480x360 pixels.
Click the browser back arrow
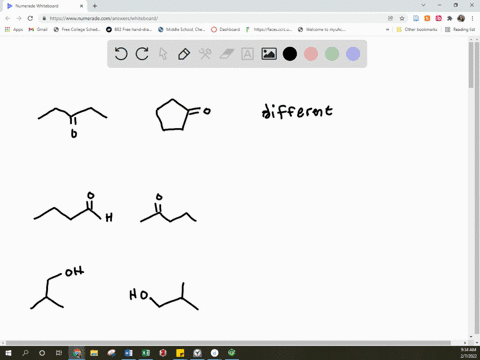8,18
